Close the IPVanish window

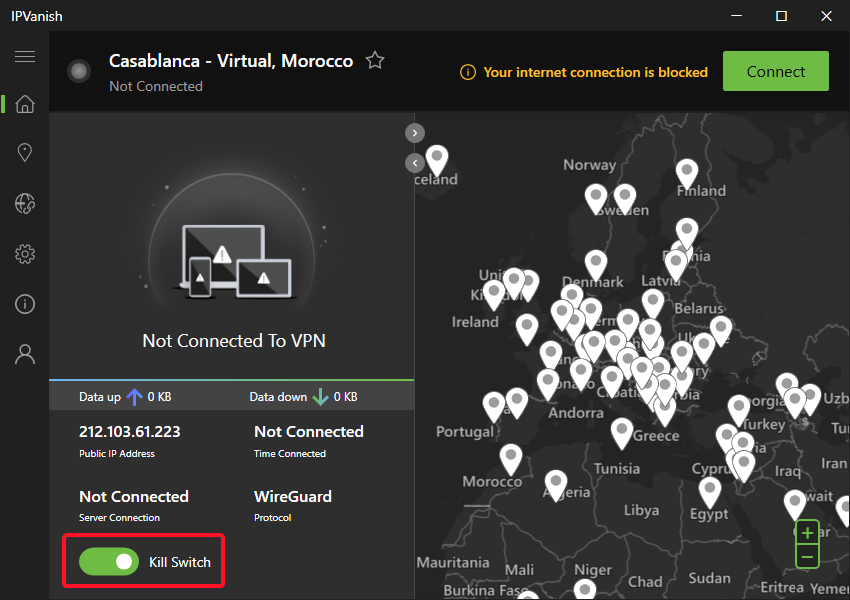tap(826, 16)
